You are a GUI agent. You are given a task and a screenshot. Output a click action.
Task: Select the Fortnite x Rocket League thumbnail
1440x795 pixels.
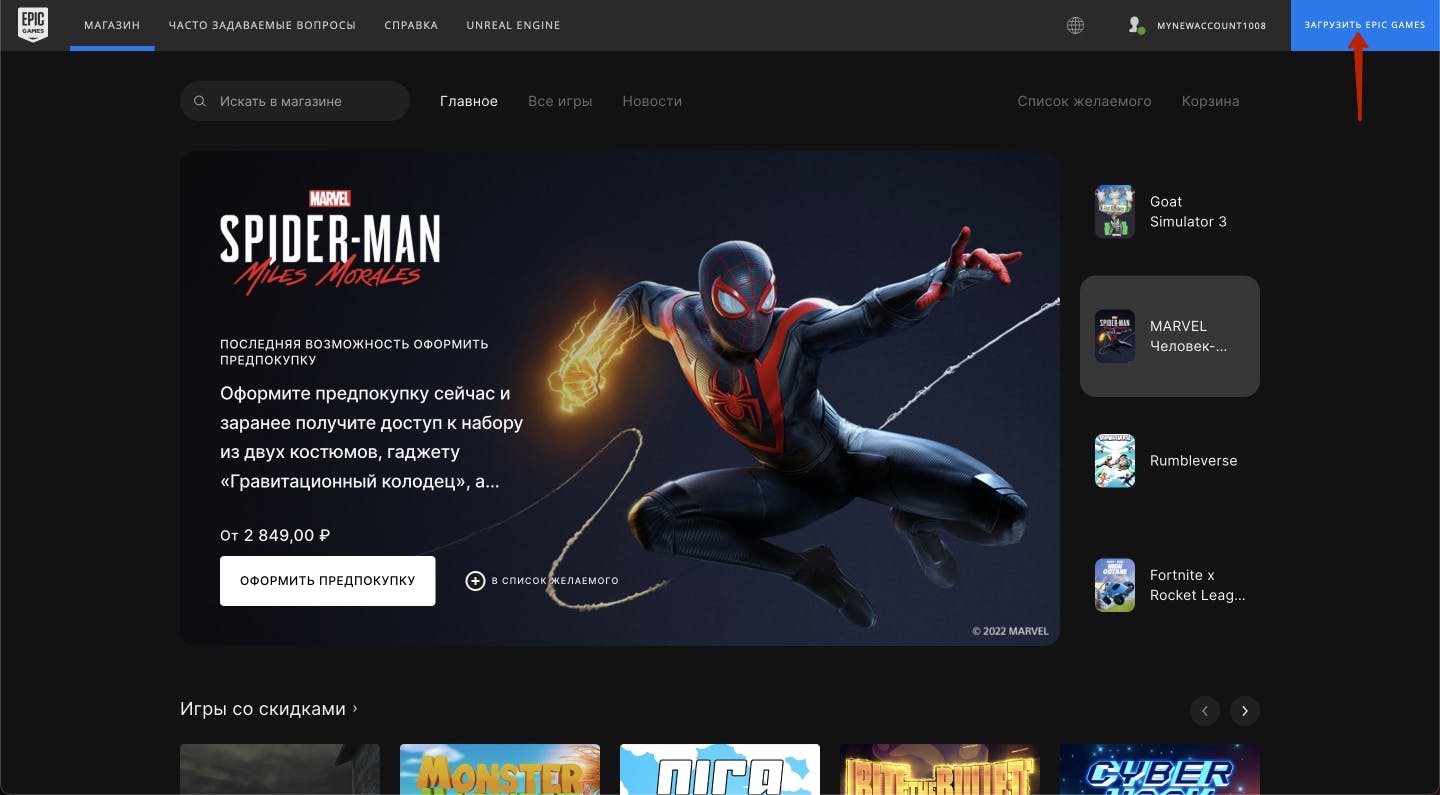tap(1114, 585)
